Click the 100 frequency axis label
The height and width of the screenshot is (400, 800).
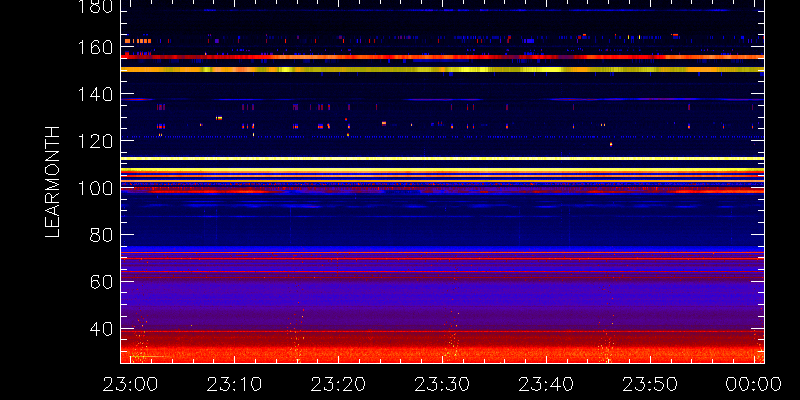(96, 188)
